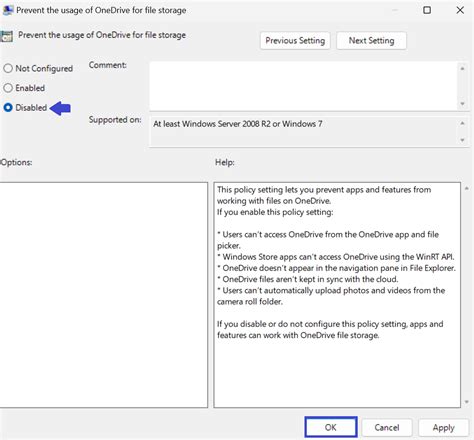Click the policy heading beside the setting icon

click(102, 35)
